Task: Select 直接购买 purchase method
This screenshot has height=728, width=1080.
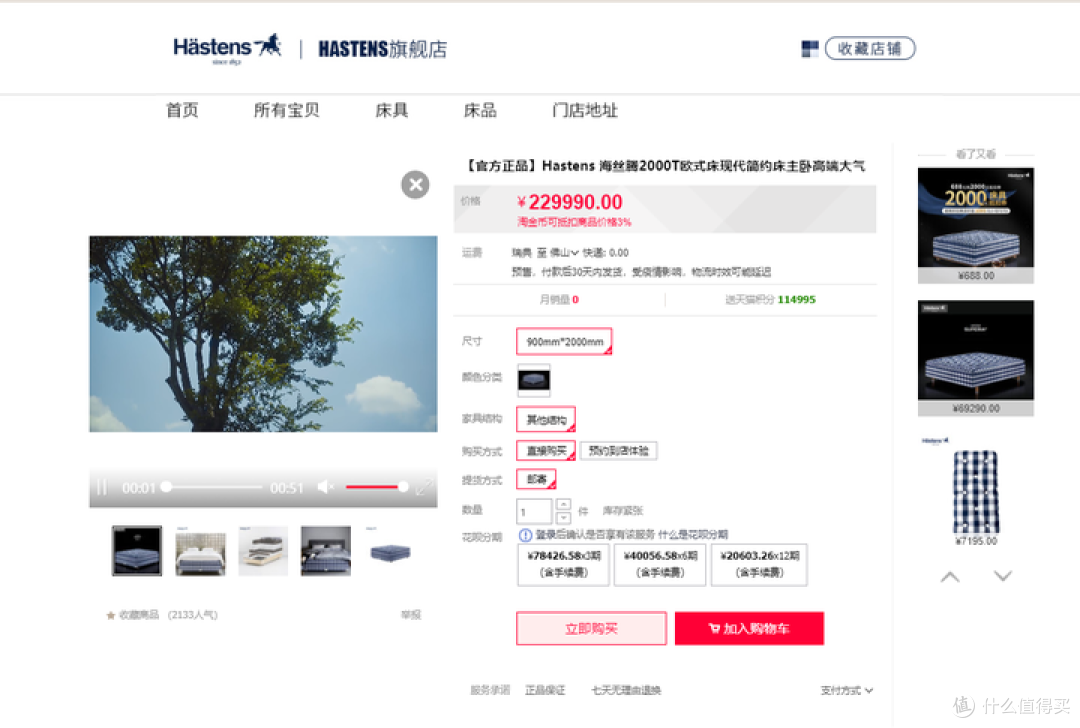Action: [546, 451]
